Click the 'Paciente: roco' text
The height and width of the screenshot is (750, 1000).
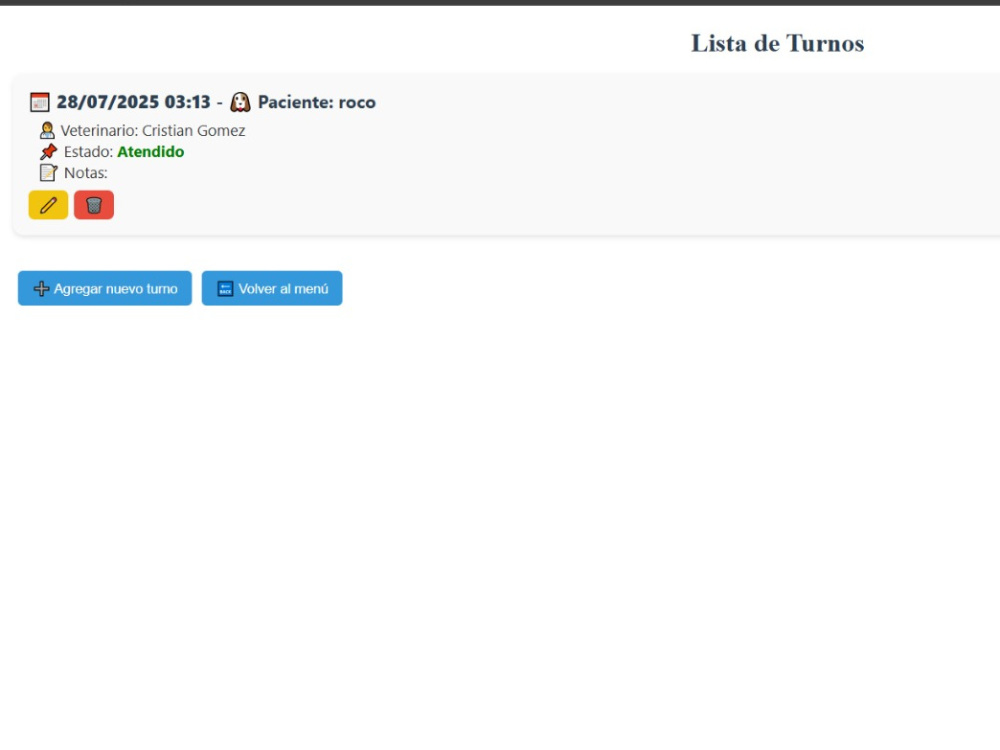point(317,102)
